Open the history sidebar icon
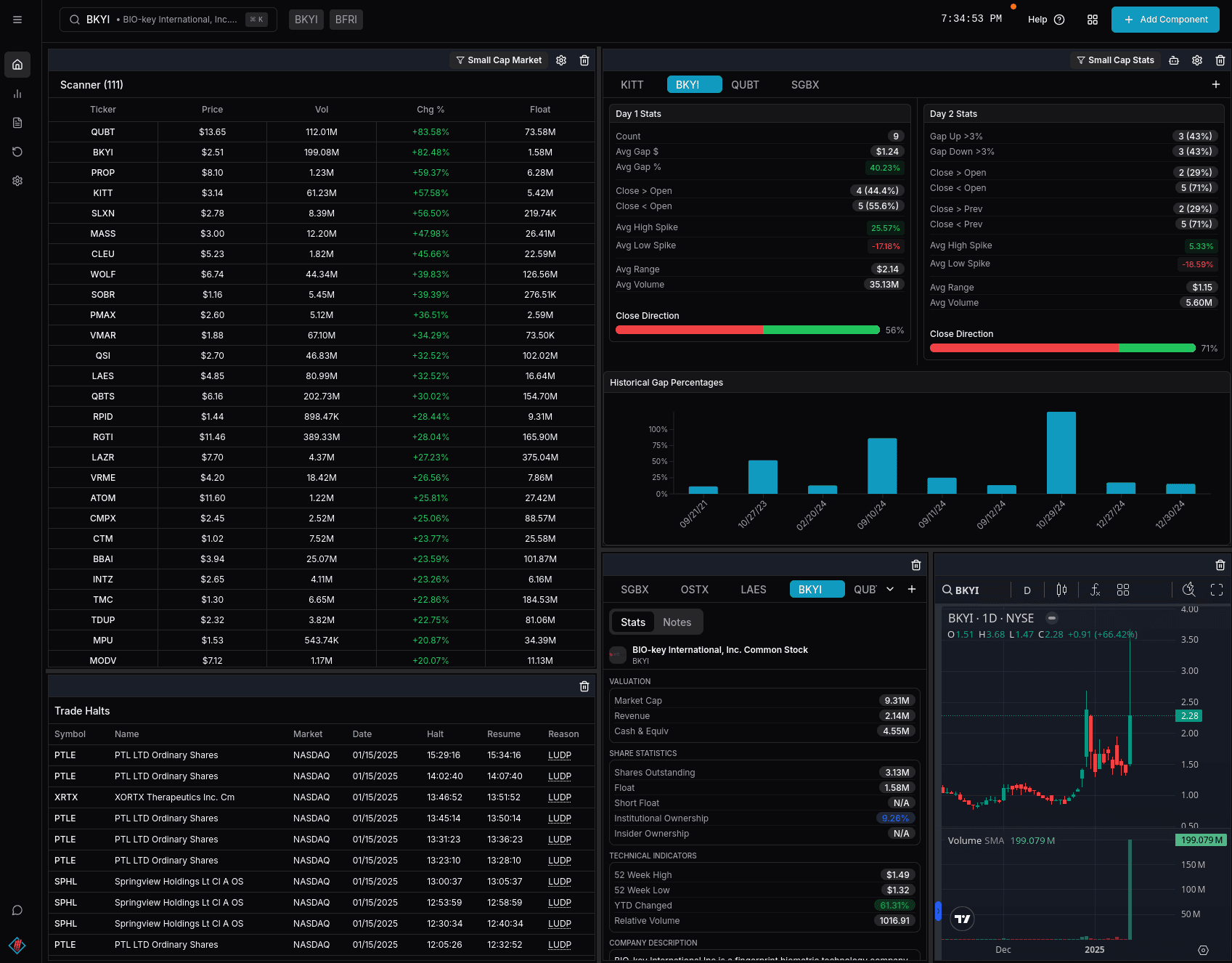 tap(17, 152)
